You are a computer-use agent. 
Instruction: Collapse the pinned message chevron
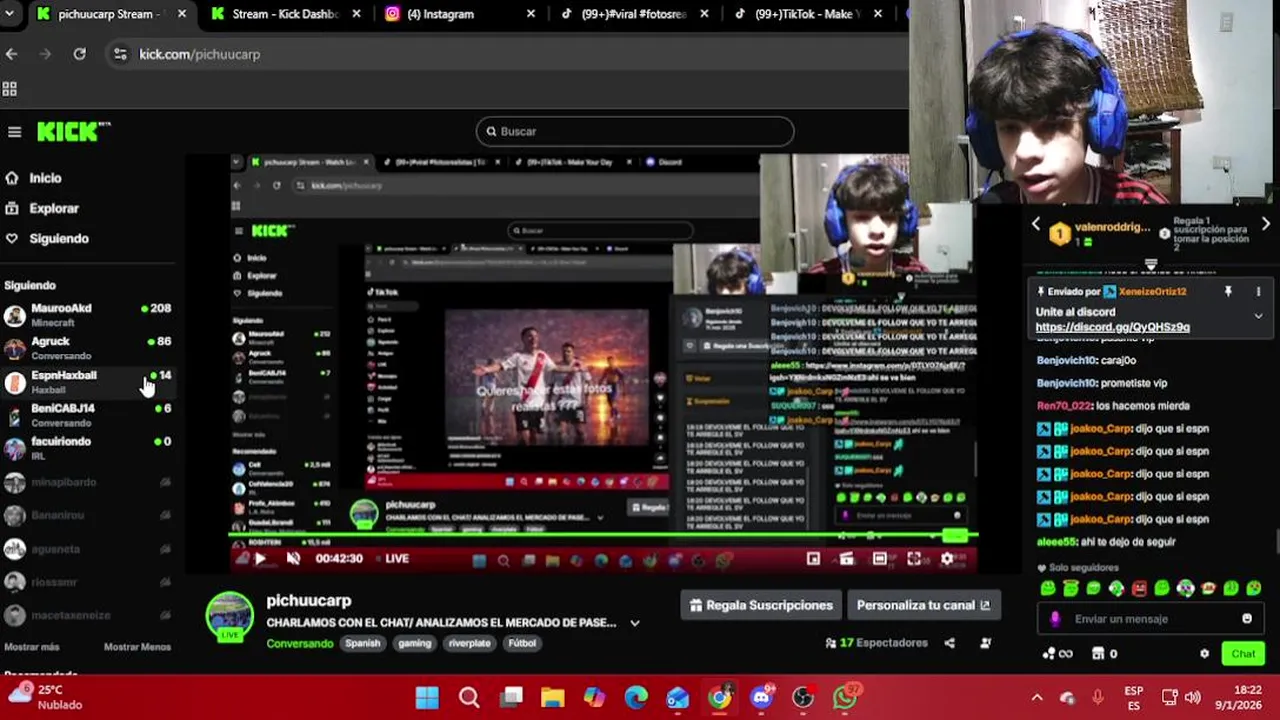(x=1258, y=316)
